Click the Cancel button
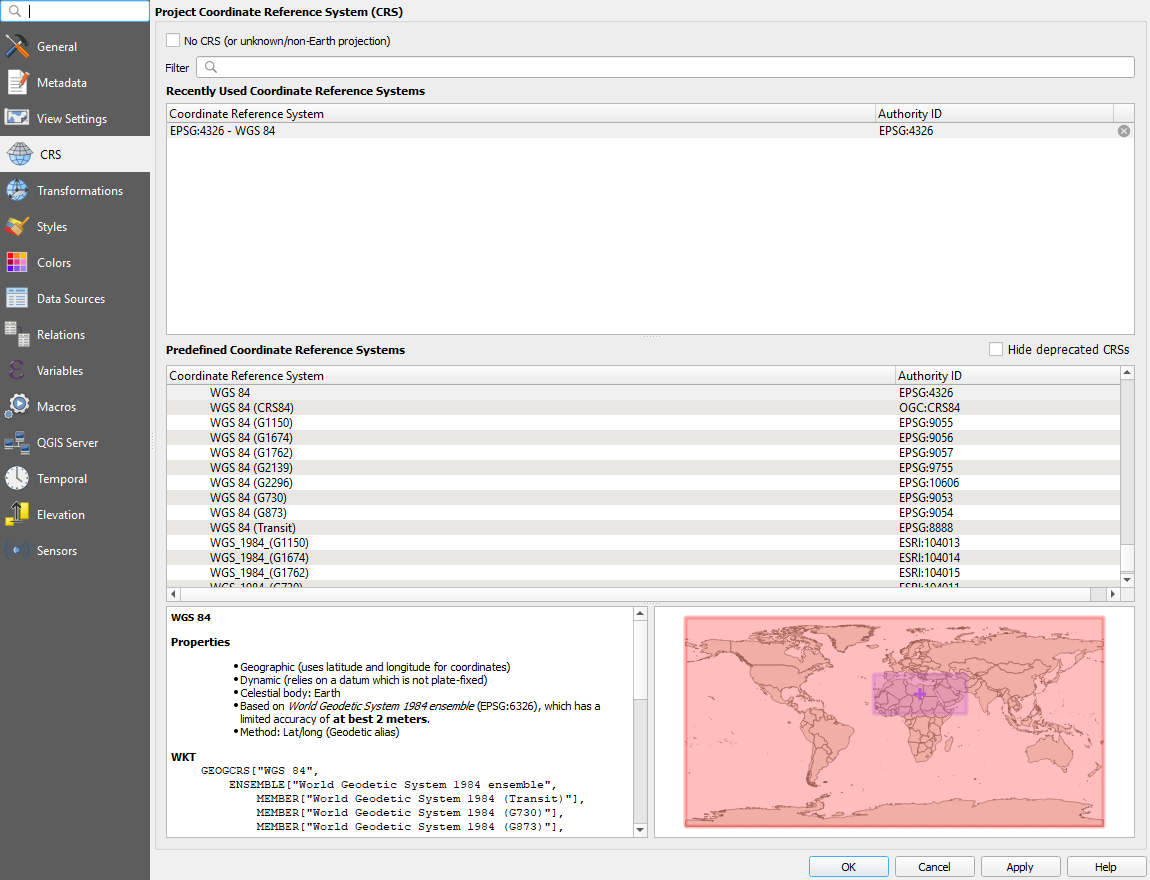 (934, 866)
